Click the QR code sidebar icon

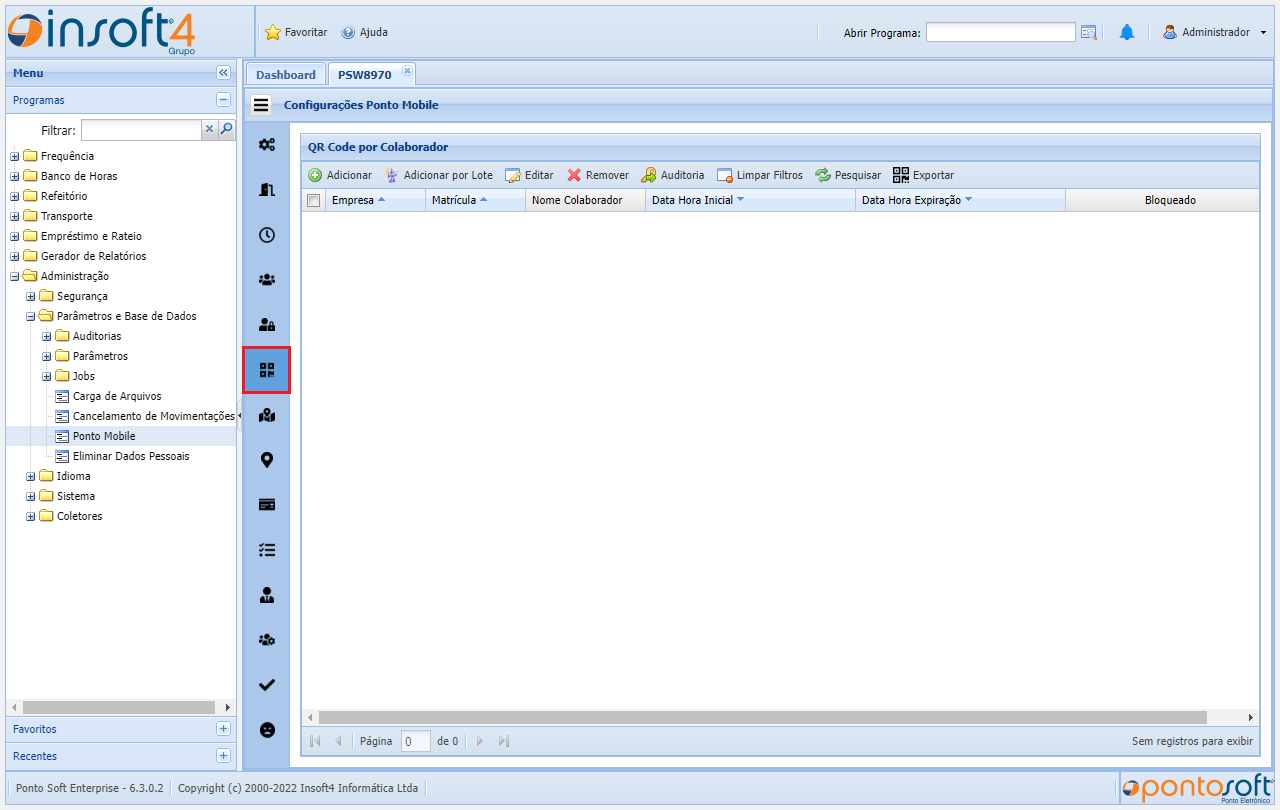[x=266, y=370]
